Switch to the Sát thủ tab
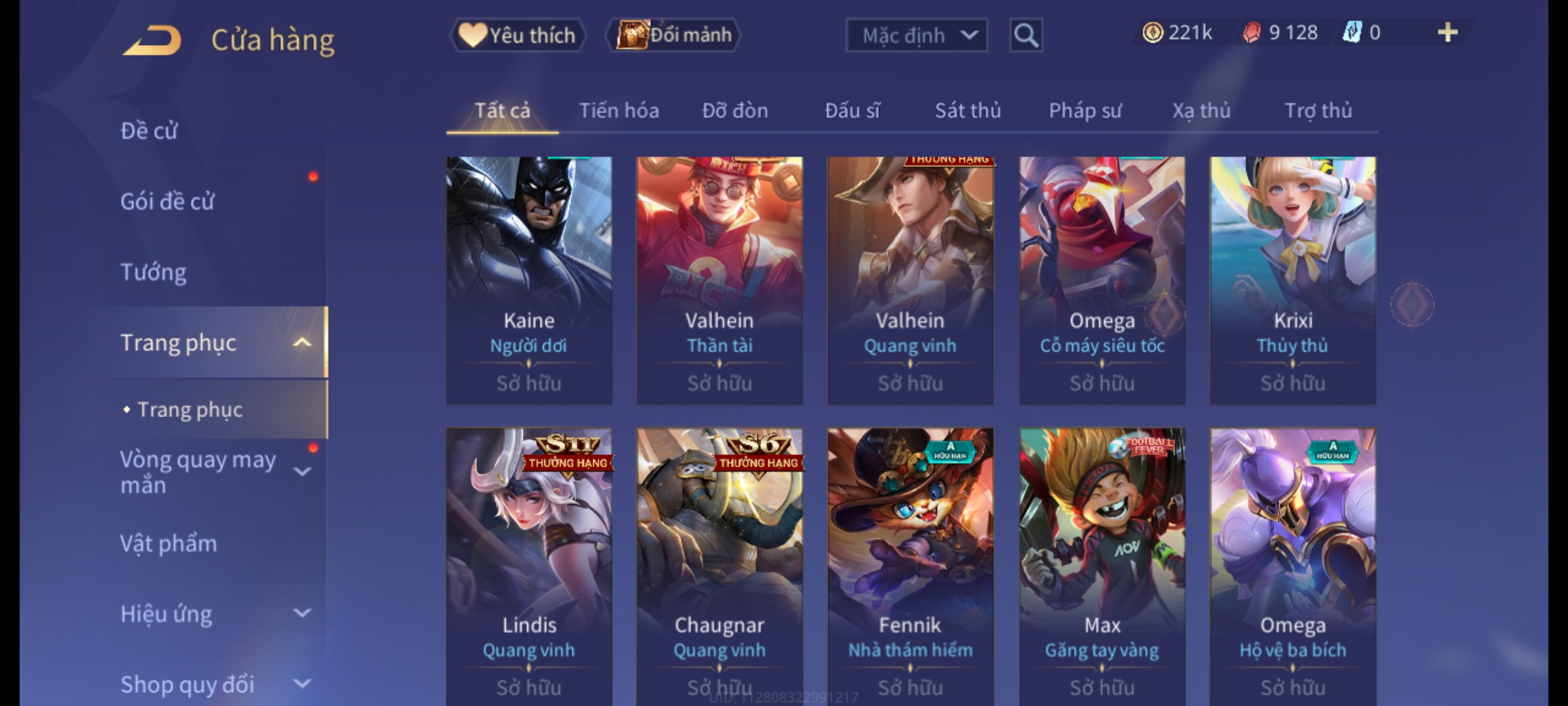1568x706 pixels. [x=968, y=110]
